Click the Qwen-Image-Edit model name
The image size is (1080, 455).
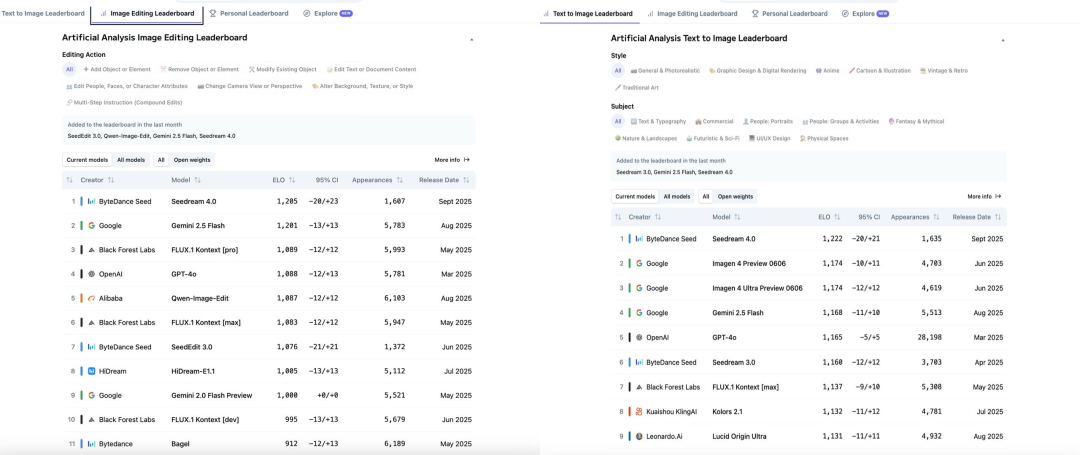tap(199, 298)
